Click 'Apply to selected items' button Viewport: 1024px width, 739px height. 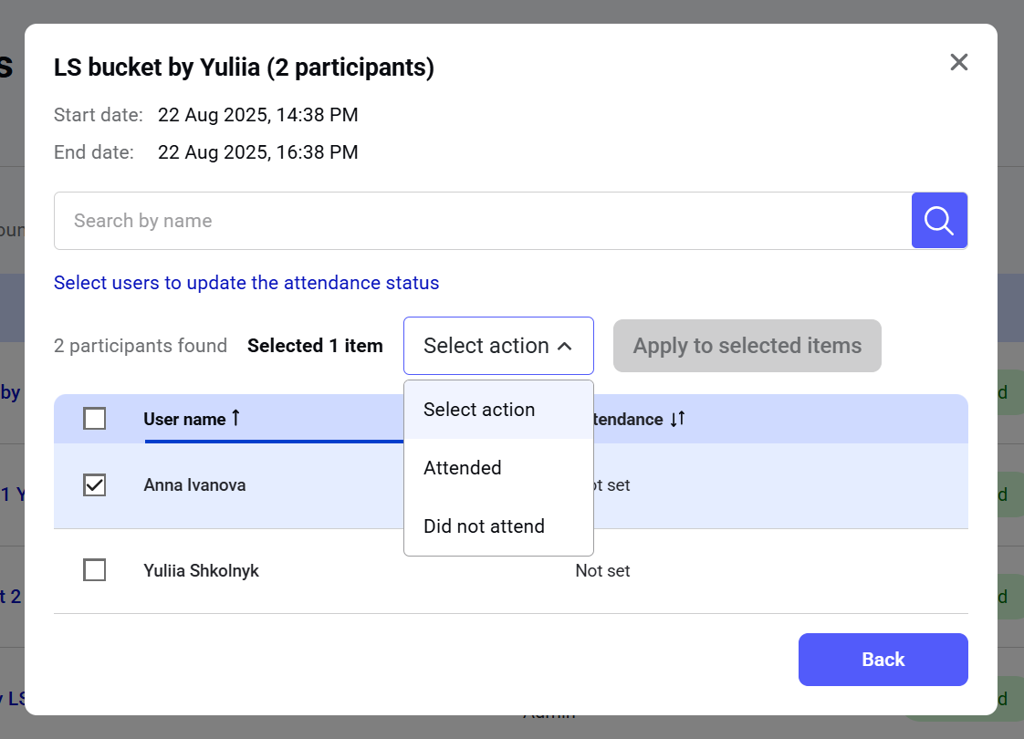coord(747,346)
